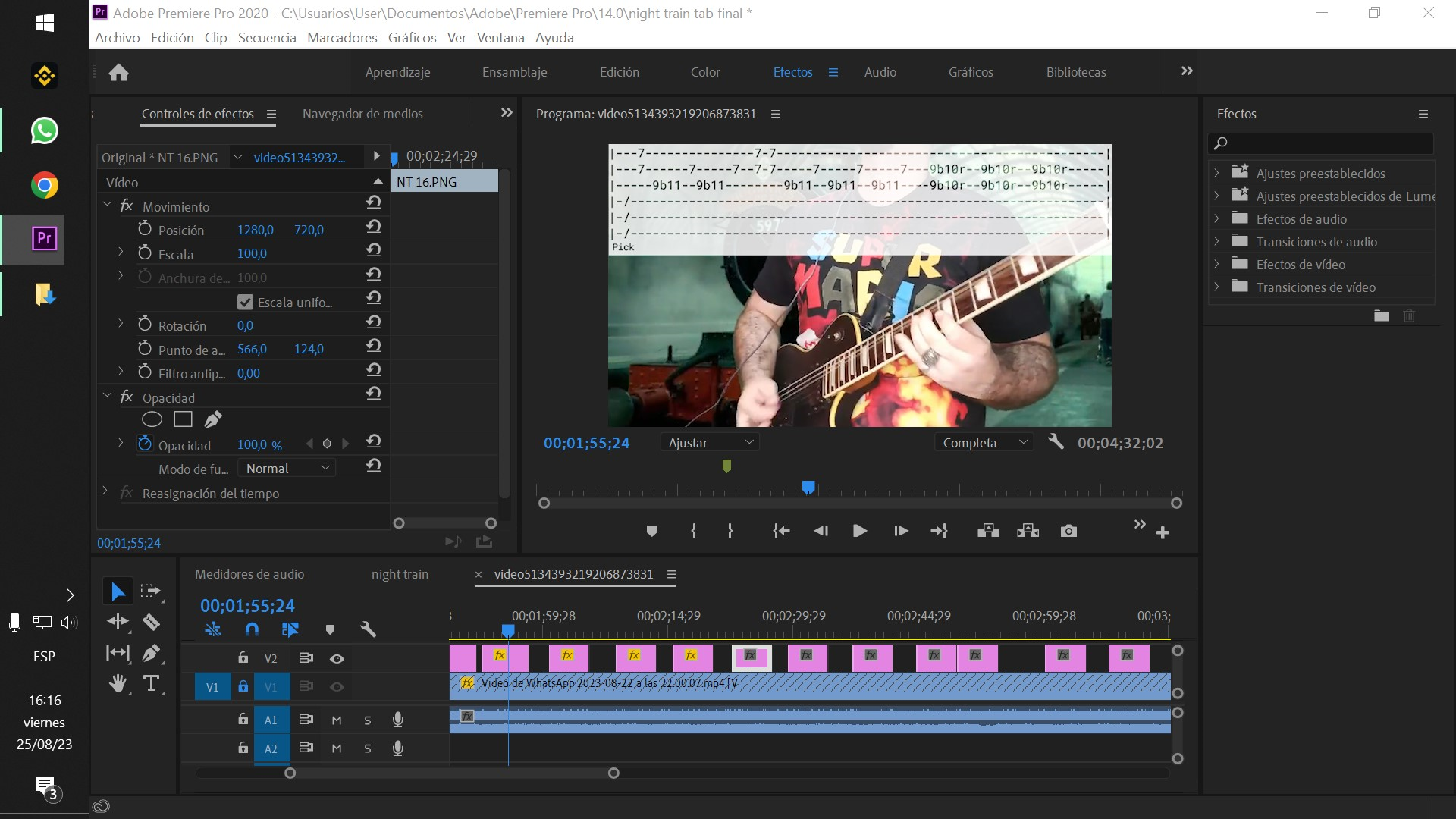The height and width of the screenshot is (819, 1456).
Task: Click Go to Out point button
Action: pyautogui.click(x=940, y=531)
